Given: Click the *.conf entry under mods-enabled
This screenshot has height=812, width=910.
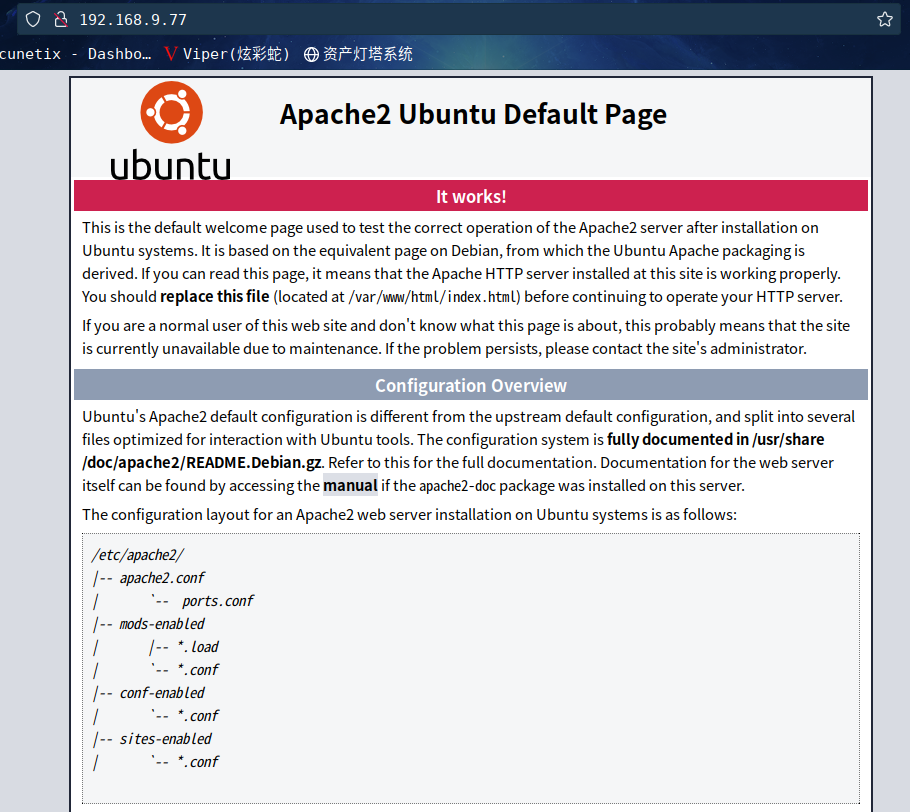Looking at the screenshot, I should tap(198, 670).
